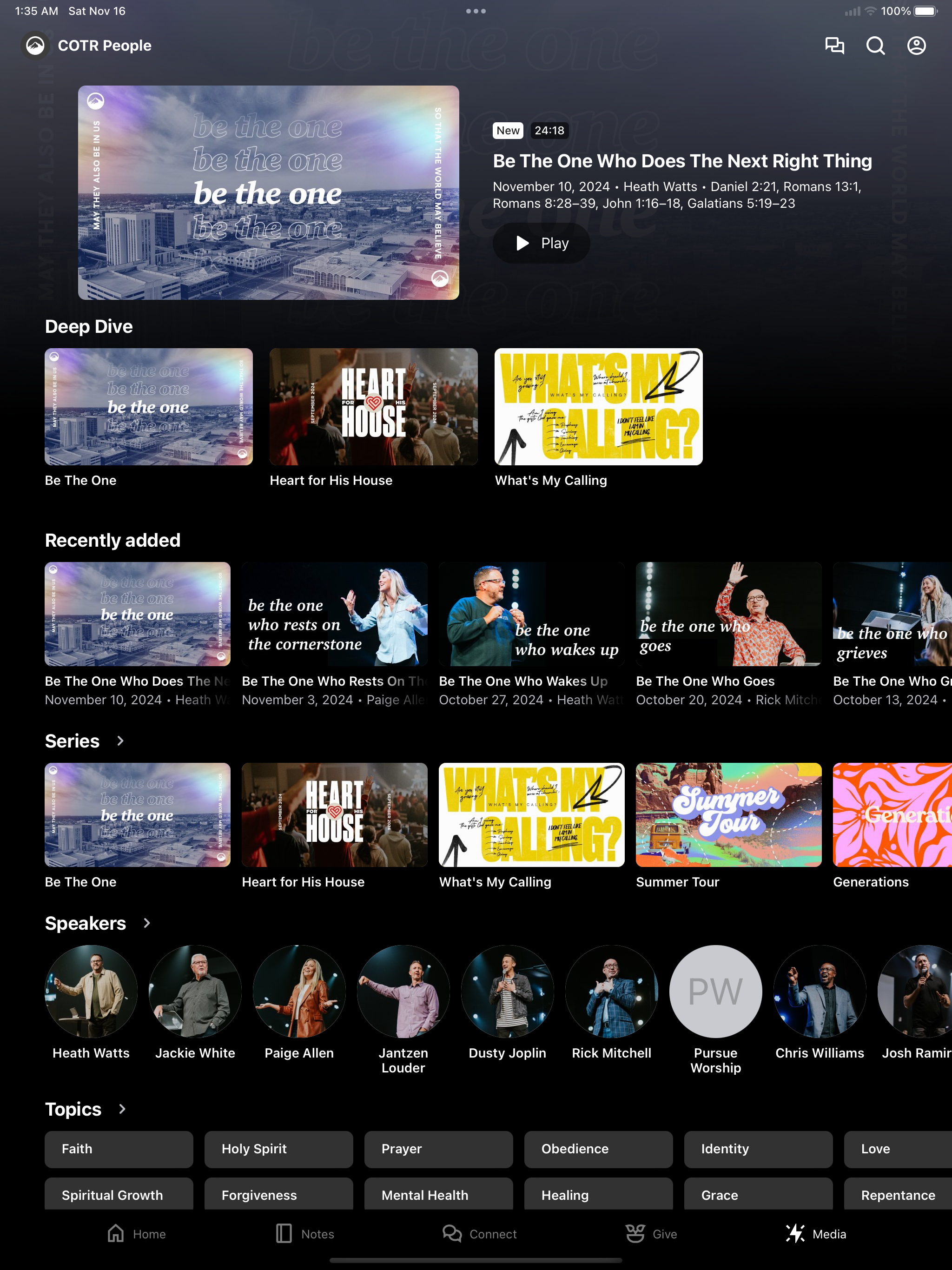This screenshot has width=952, height=1270.
Task: Tap the battery indicator in status bar
Action: click(x=926, y=11)
